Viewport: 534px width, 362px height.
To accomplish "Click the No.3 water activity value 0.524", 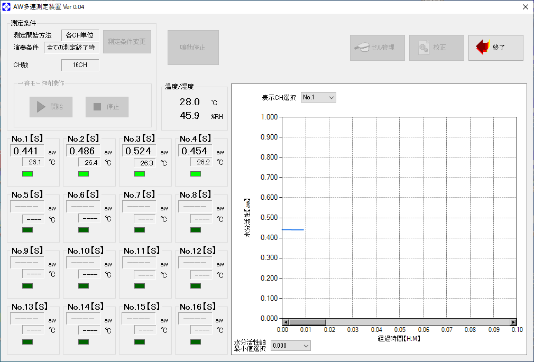I will (139, 151).
